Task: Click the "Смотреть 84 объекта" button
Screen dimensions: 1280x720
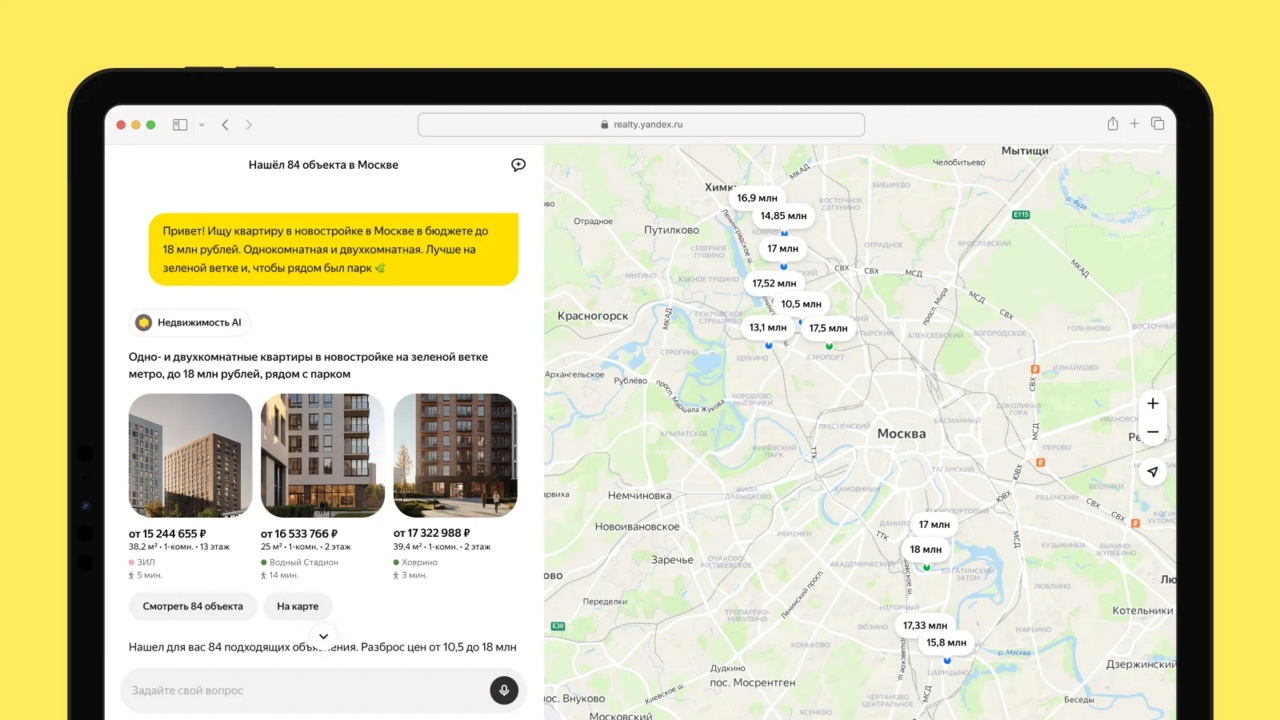Action: [193, 606]
